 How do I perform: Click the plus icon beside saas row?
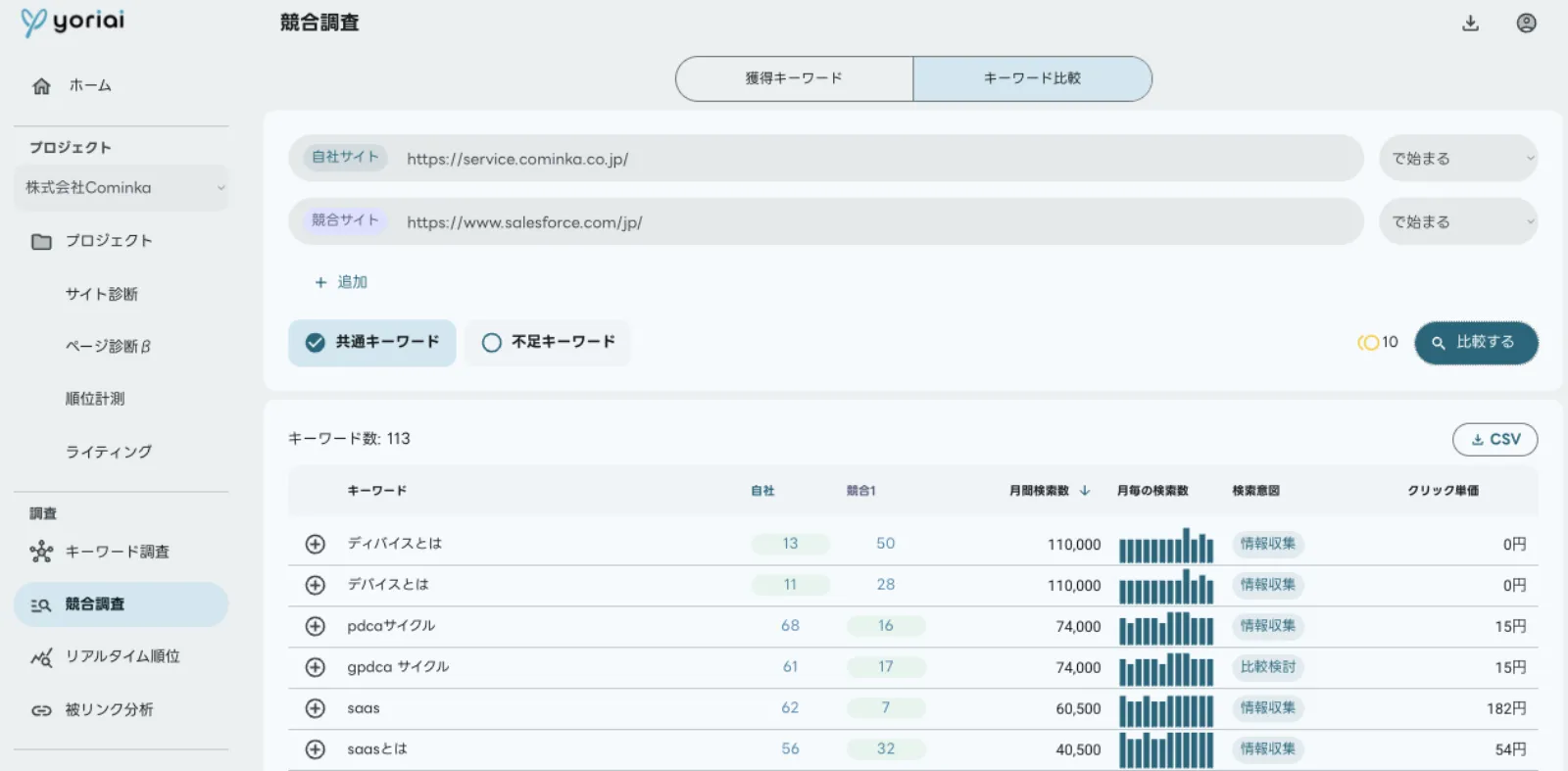point(315,708)
